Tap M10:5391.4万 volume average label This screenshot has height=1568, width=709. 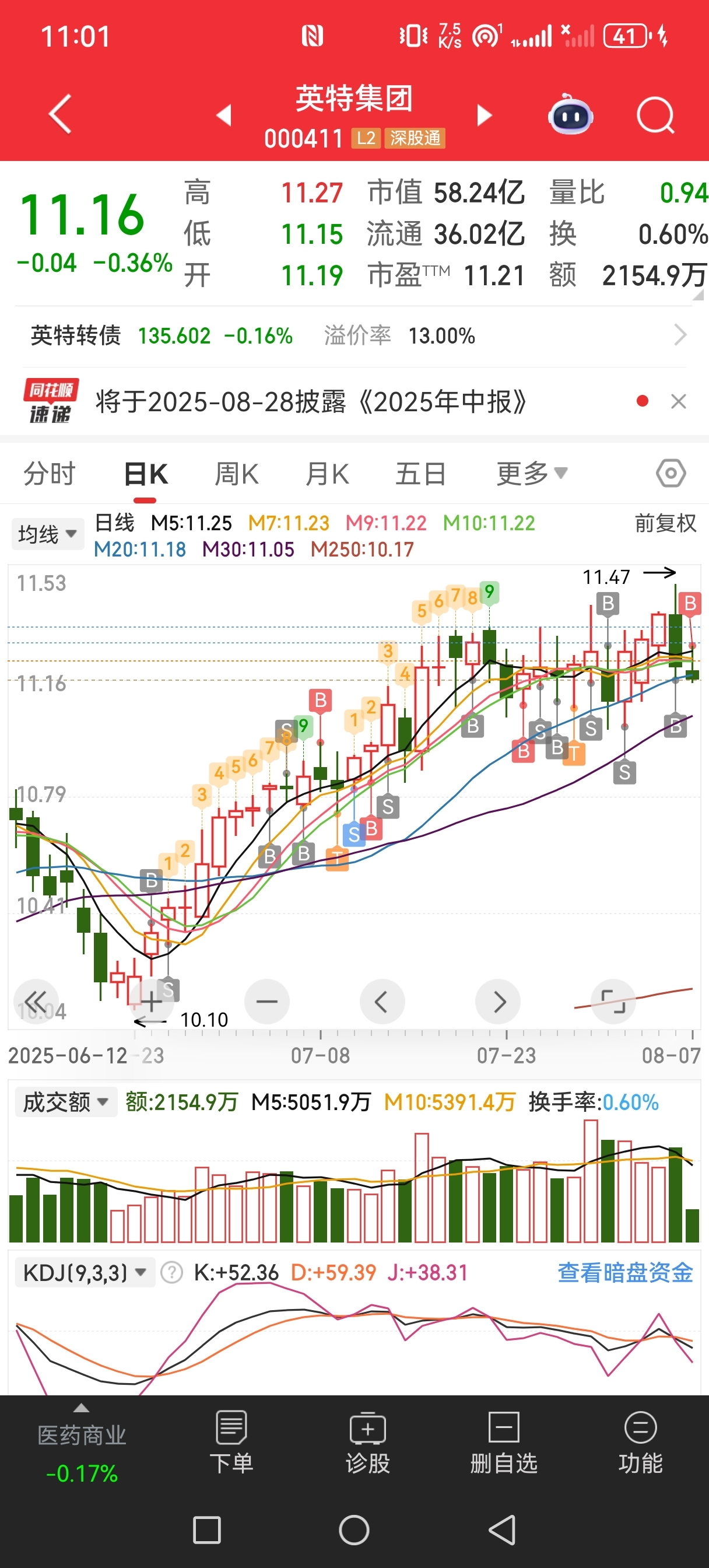(x=450, y=1102)
